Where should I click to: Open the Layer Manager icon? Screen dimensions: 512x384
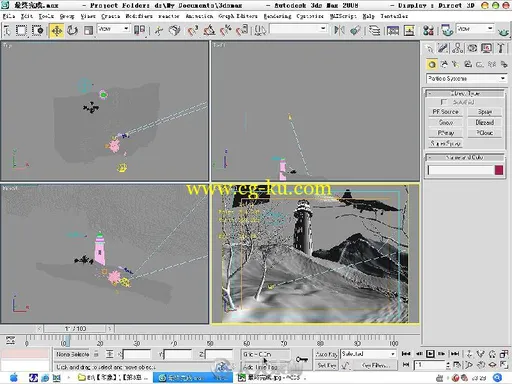(x=375, y=30)
